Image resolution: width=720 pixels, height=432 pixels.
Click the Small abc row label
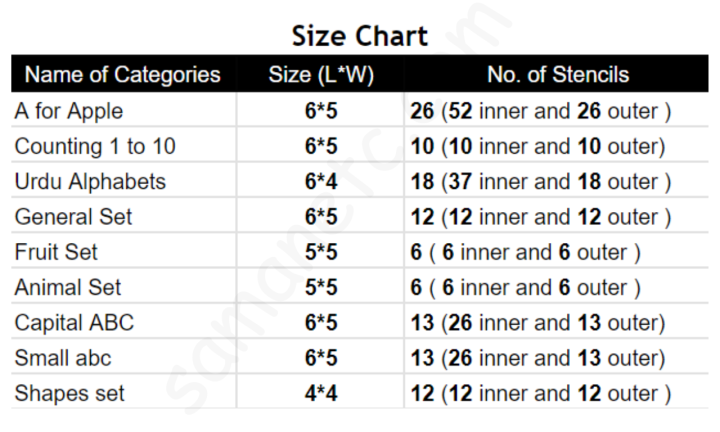point(63,358)
